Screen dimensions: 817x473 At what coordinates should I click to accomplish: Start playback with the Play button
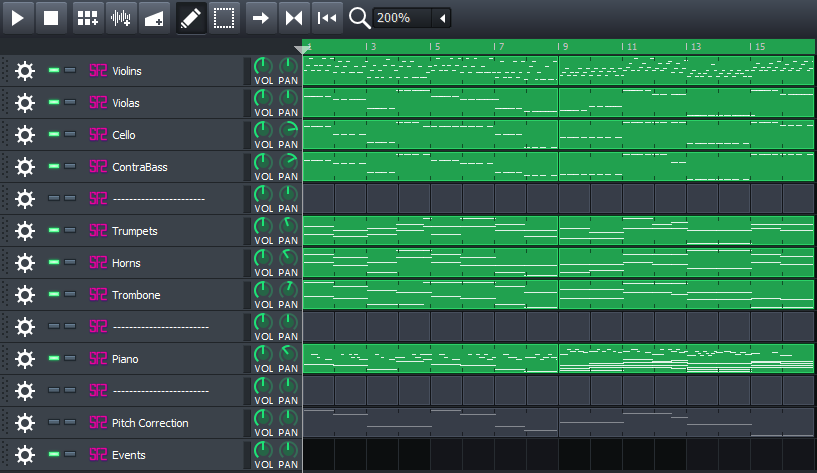tap(18, 18)
